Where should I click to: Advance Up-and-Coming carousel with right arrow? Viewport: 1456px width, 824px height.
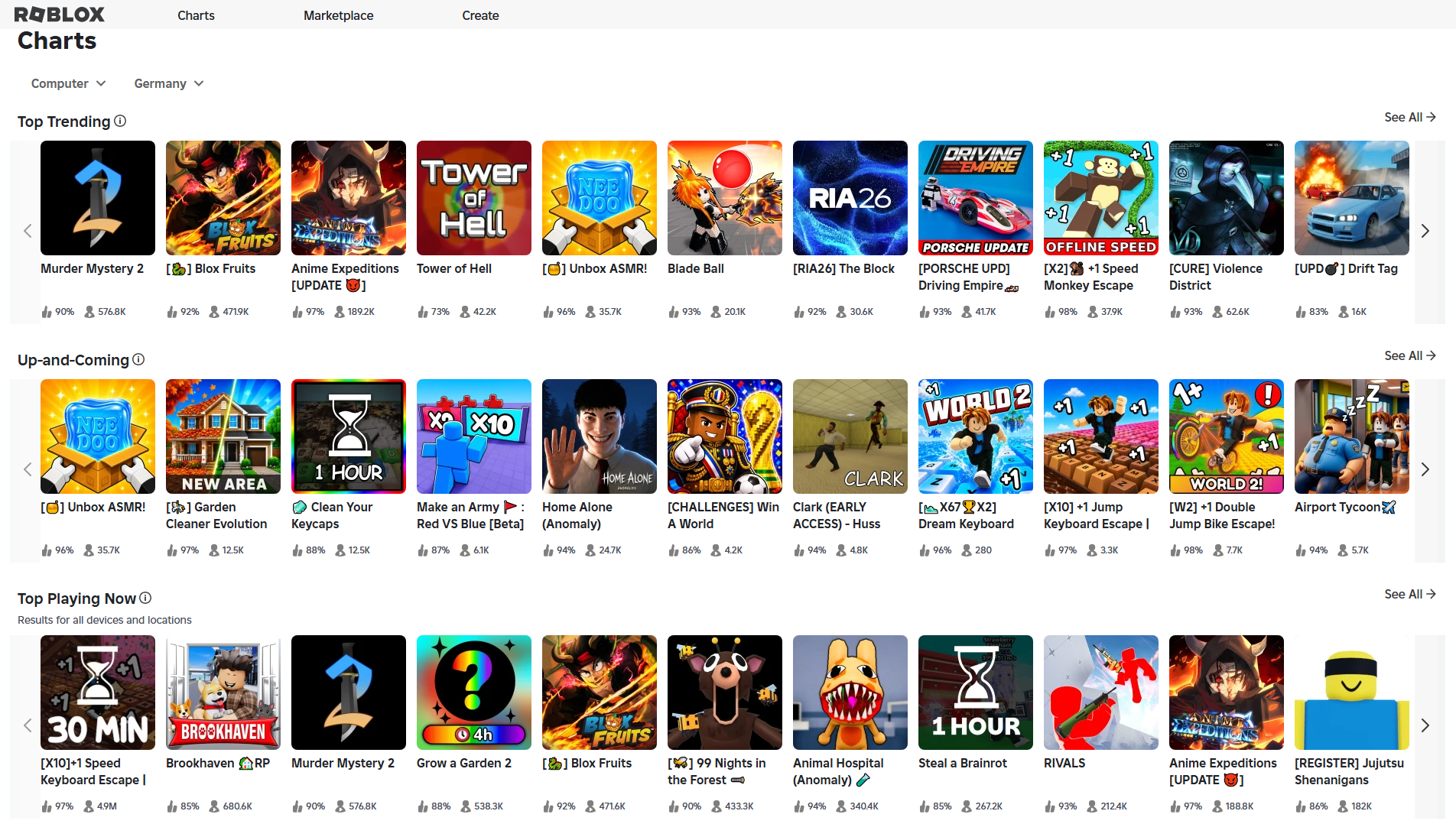point(1425,469)
